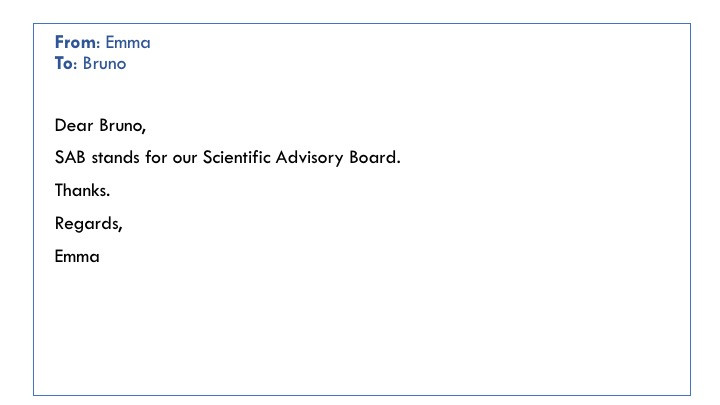This screenshot has height=405, width=720.
Task: Click the word "stands" in body
Action: [115, 158]
